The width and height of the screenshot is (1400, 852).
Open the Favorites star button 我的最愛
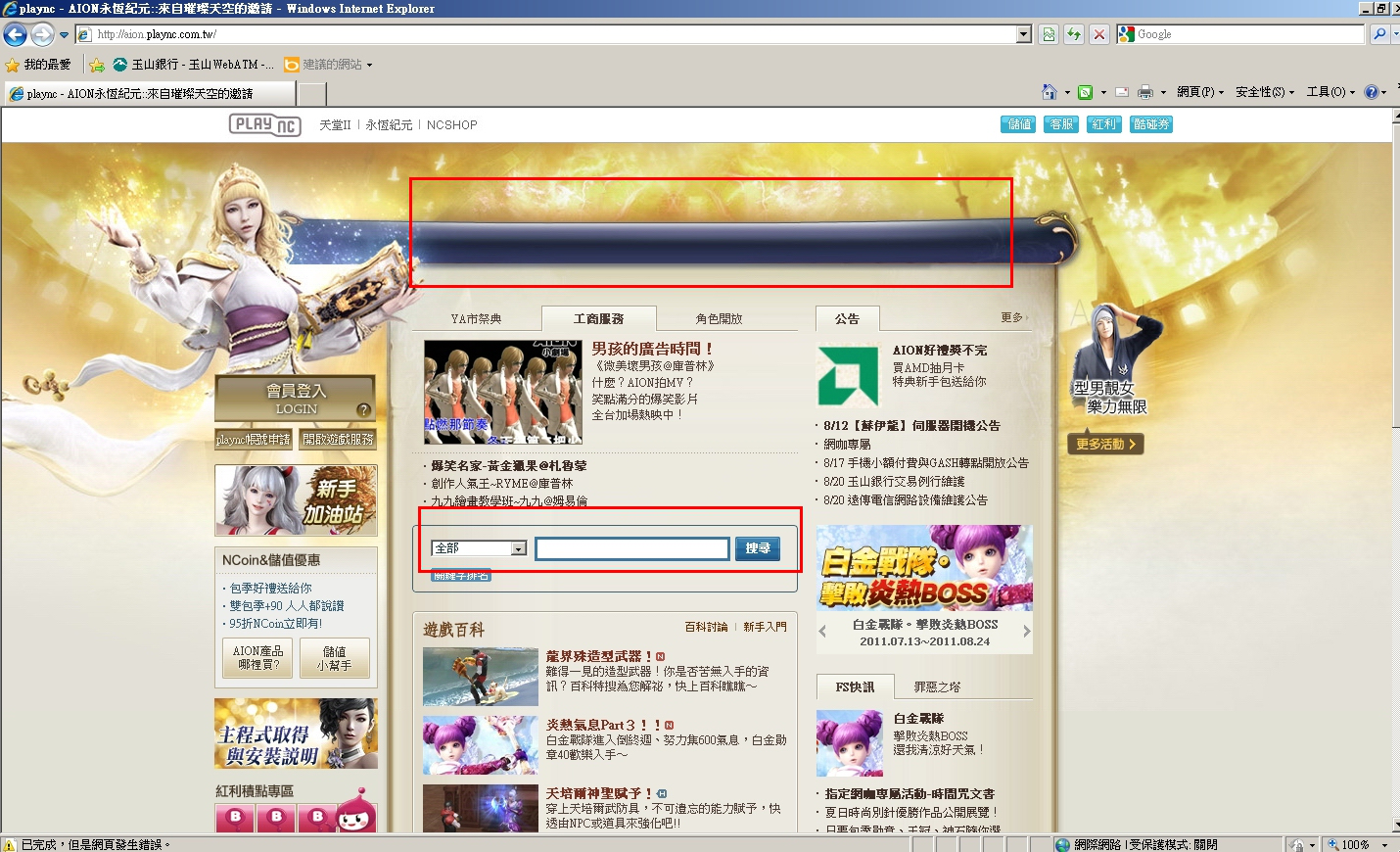(x=38, y=65)
